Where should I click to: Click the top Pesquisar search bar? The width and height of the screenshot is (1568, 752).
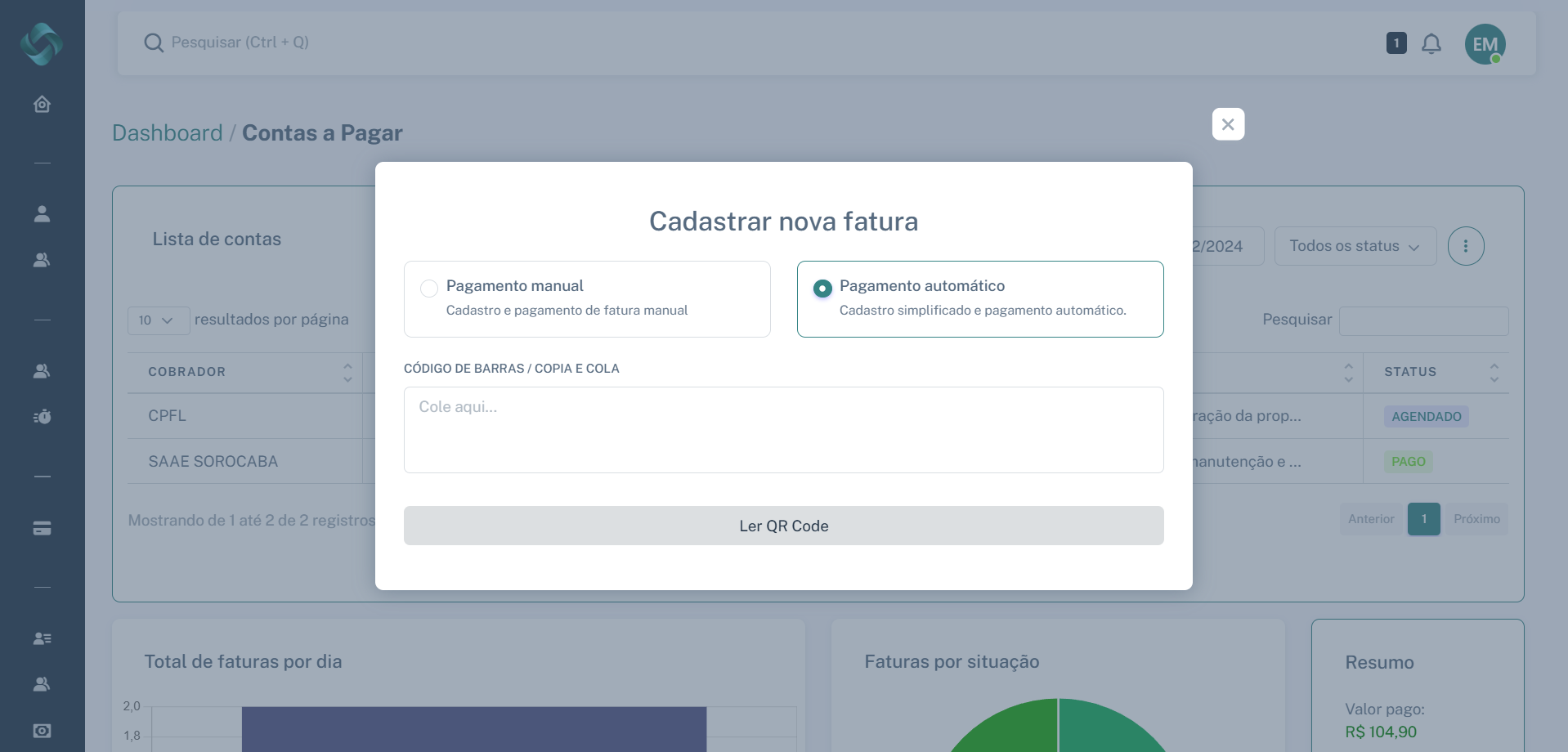point(491,43)
